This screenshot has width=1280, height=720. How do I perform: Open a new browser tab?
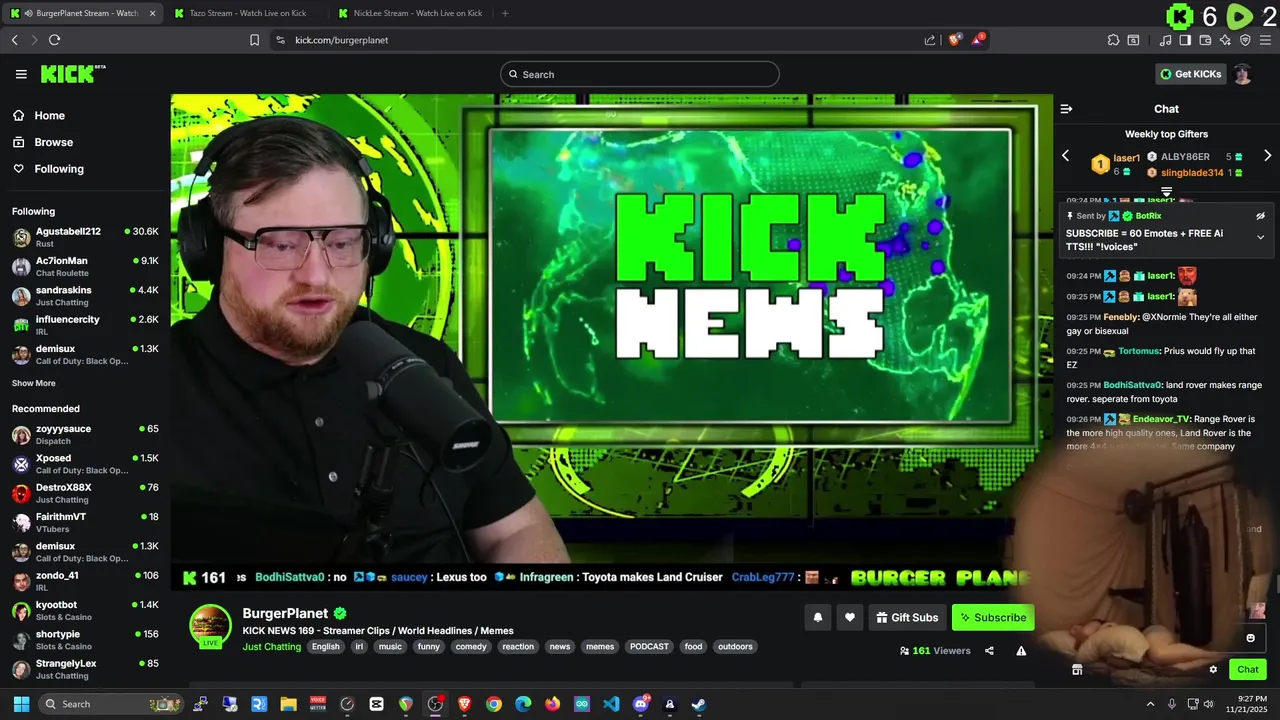[505, 13]
